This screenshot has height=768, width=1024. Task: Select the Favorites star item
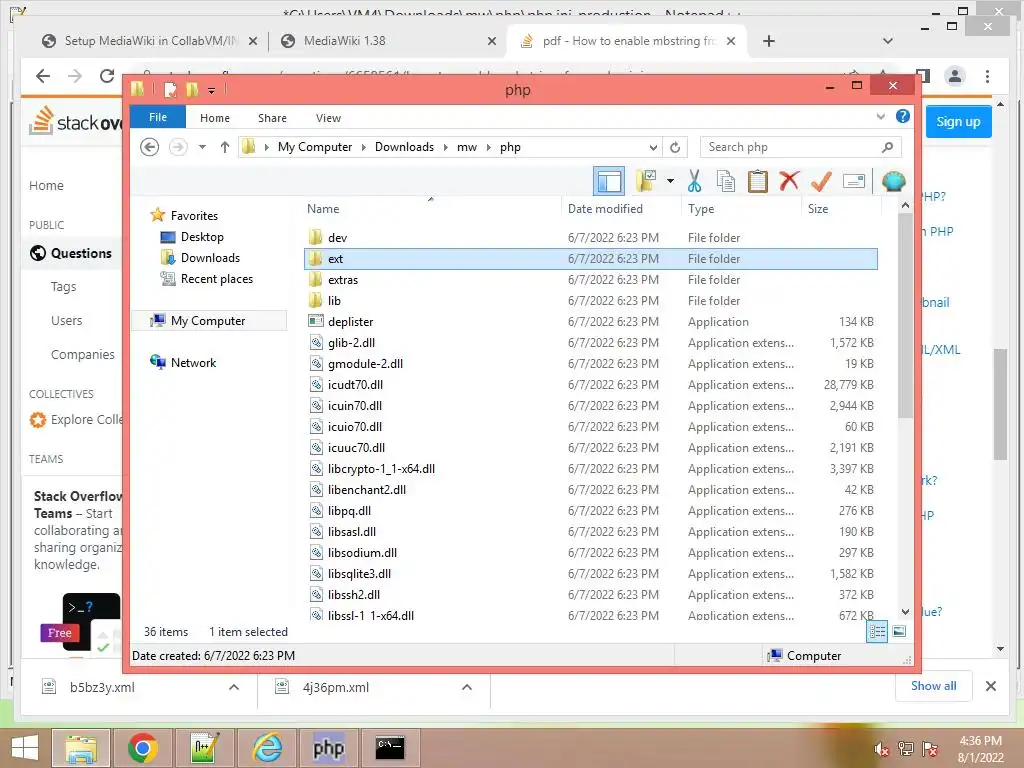click(194, 216)
